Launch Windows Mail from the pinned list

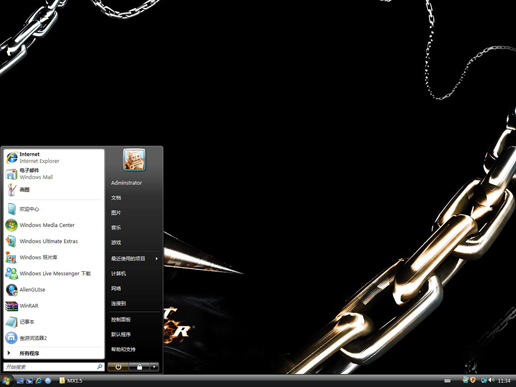54,173
